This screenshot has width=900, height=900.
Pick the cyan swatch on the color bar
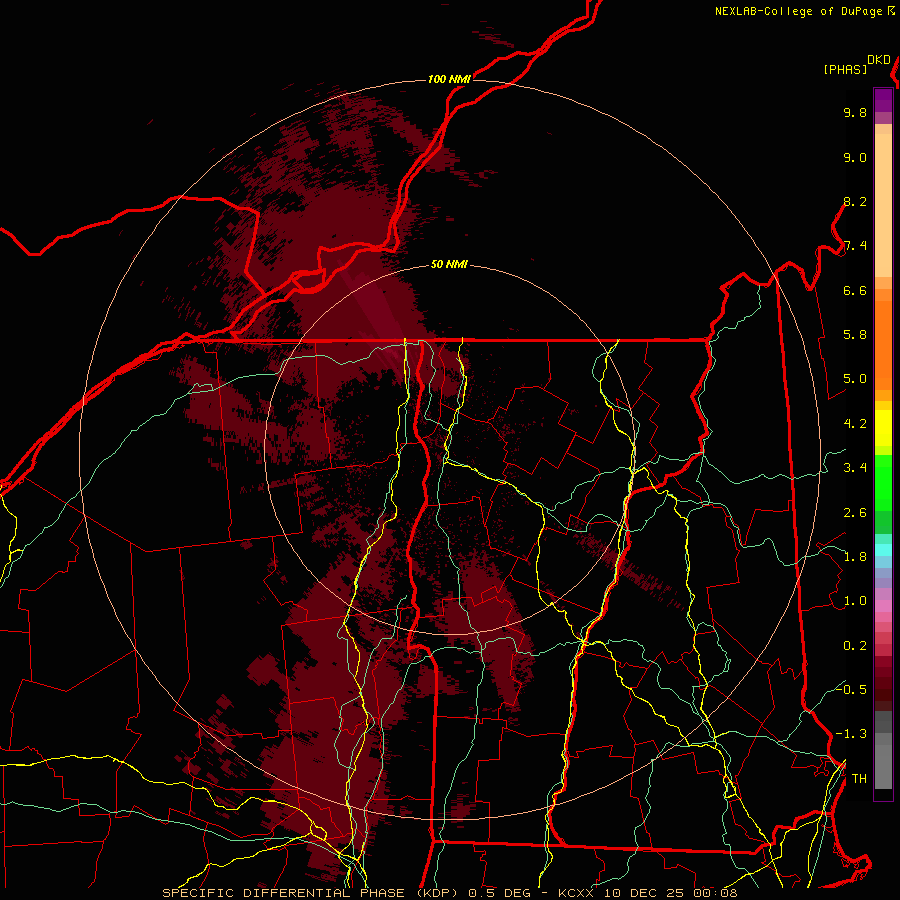click(x=883, y=550)
